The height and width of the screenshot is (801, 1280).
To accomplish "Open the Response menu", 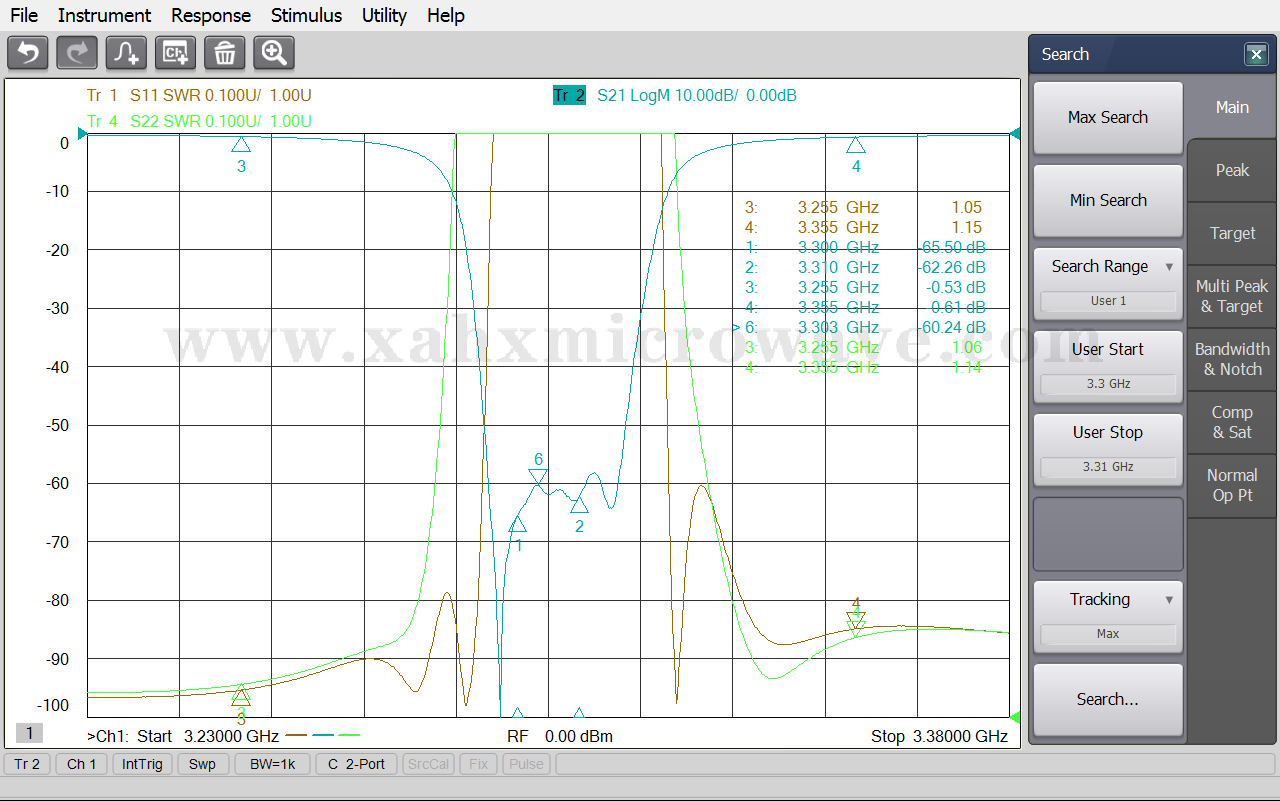I will pyautogui.click(x=211, y=15).
